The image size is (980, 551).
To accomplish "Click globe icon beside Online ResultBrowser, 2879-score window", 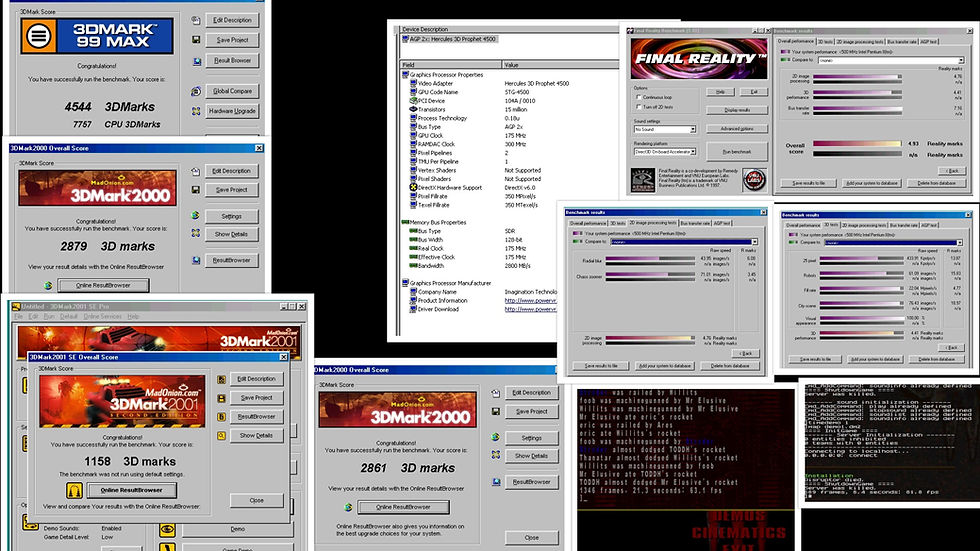I will coord(48,285).
